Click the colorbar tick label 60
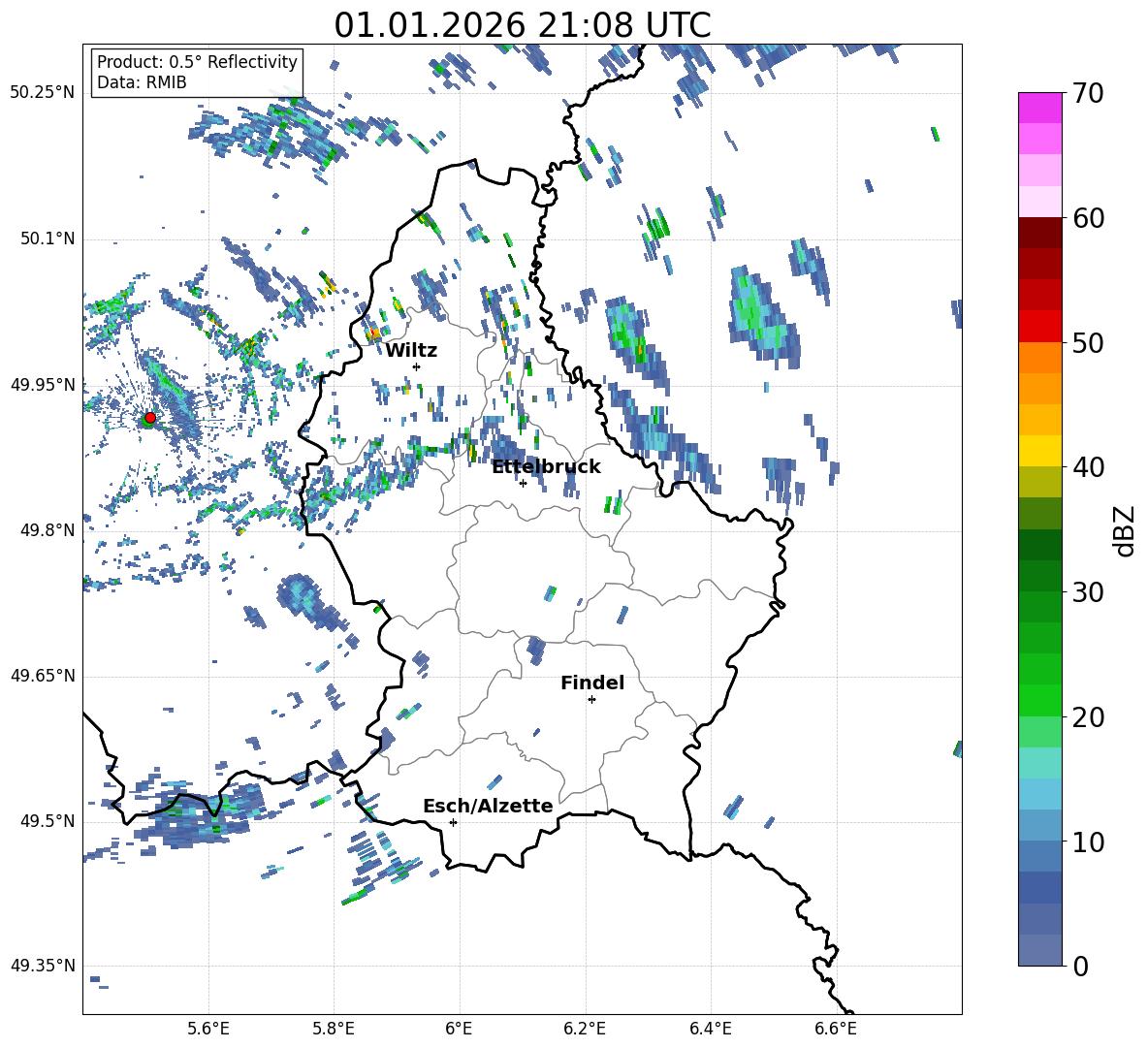This screenshot has height=1048, width=1148. 1087,218
